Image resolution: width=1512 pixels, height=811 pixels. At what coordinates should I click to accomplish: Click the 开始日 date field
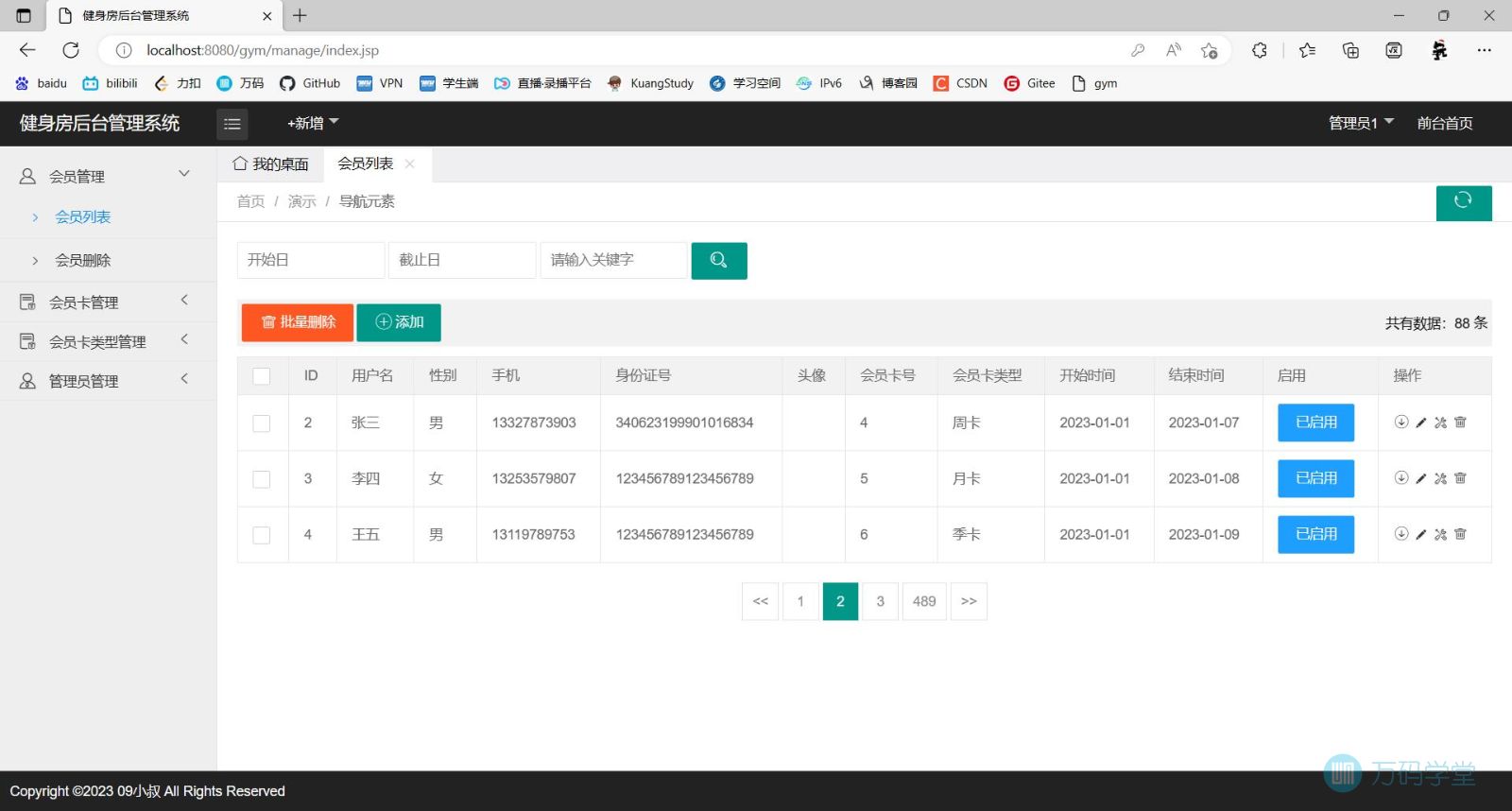(311, 260)
